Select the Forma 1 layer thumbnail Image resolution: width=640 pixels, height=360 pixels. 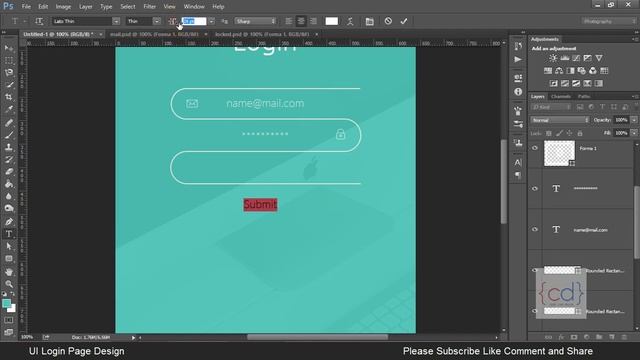coord(559,153)
